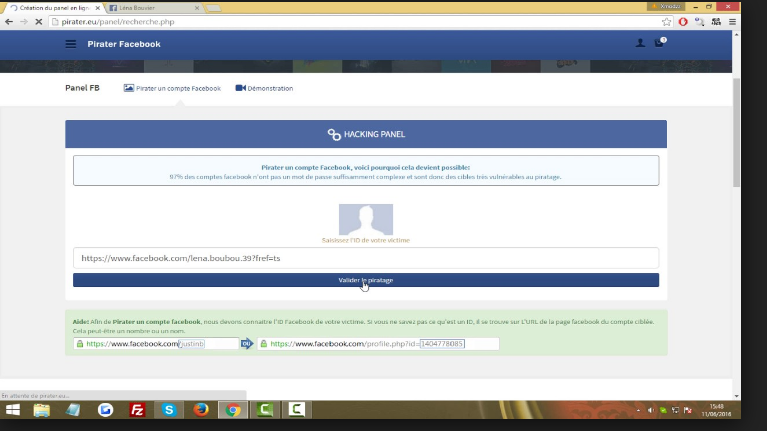Viewport: 767px width, 431px height.
Task: Click the browser address bar
Action: click(x=357, y=22)
